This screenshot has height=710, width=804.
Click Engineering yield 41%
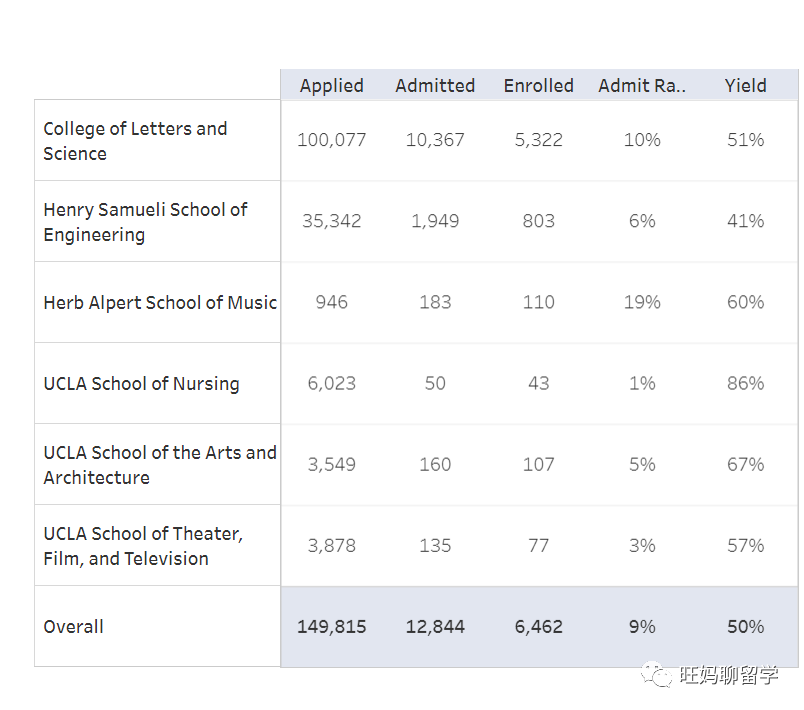point(746,221)
